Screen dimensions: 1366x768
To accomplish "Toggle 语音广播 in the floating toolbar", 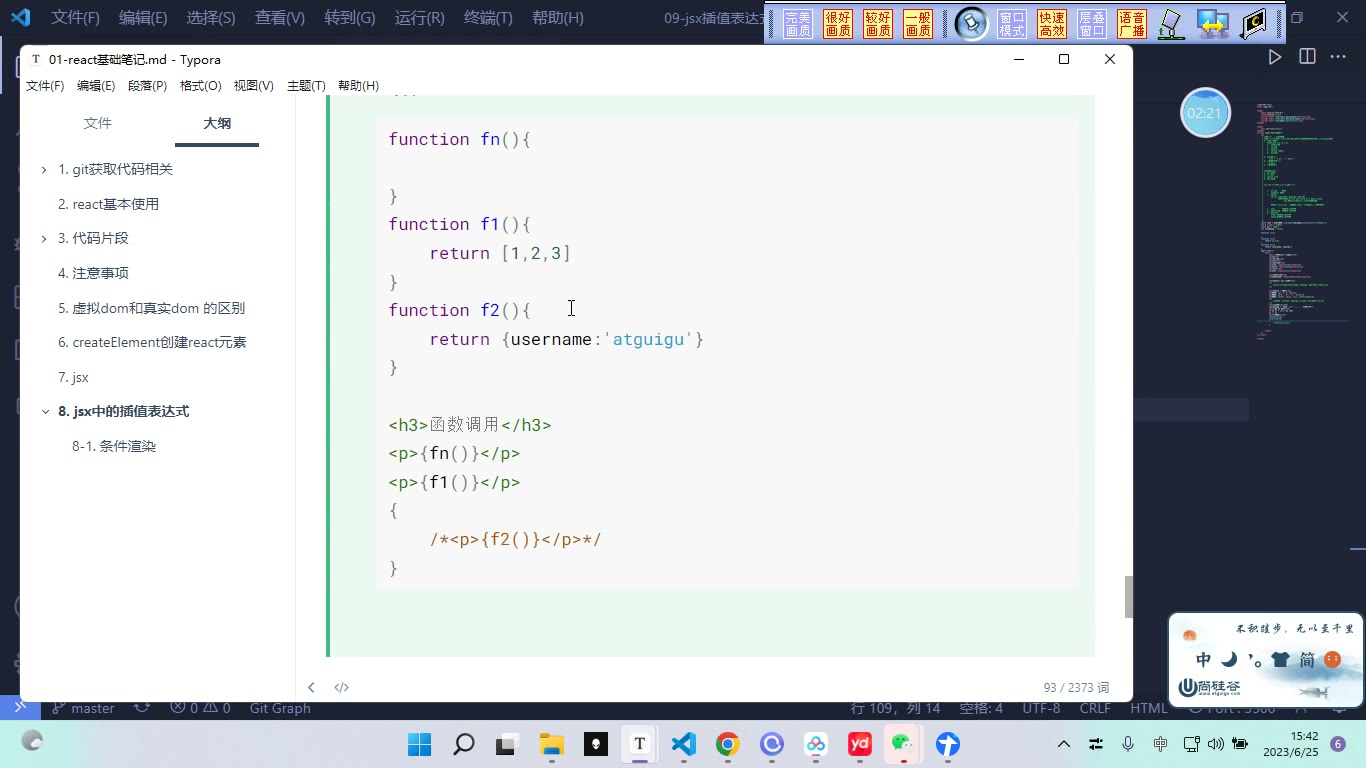I will [1132, 24].
